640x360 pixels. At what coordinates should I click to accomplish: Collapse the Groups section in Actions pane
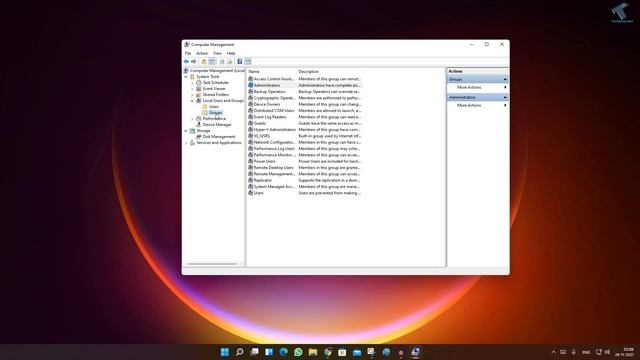click(x=505, y=79)
